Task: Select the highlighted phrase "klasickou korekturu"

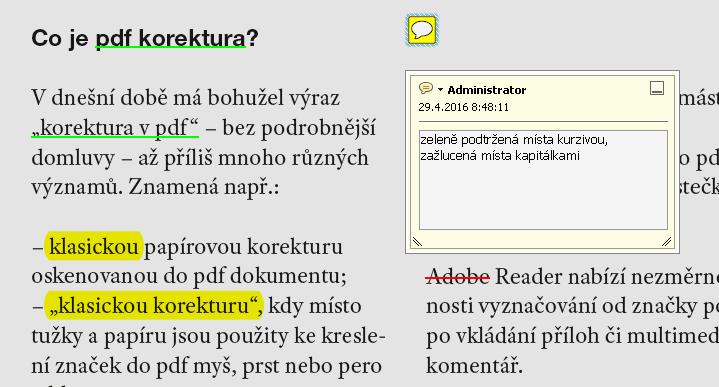Action: [154, 305]
